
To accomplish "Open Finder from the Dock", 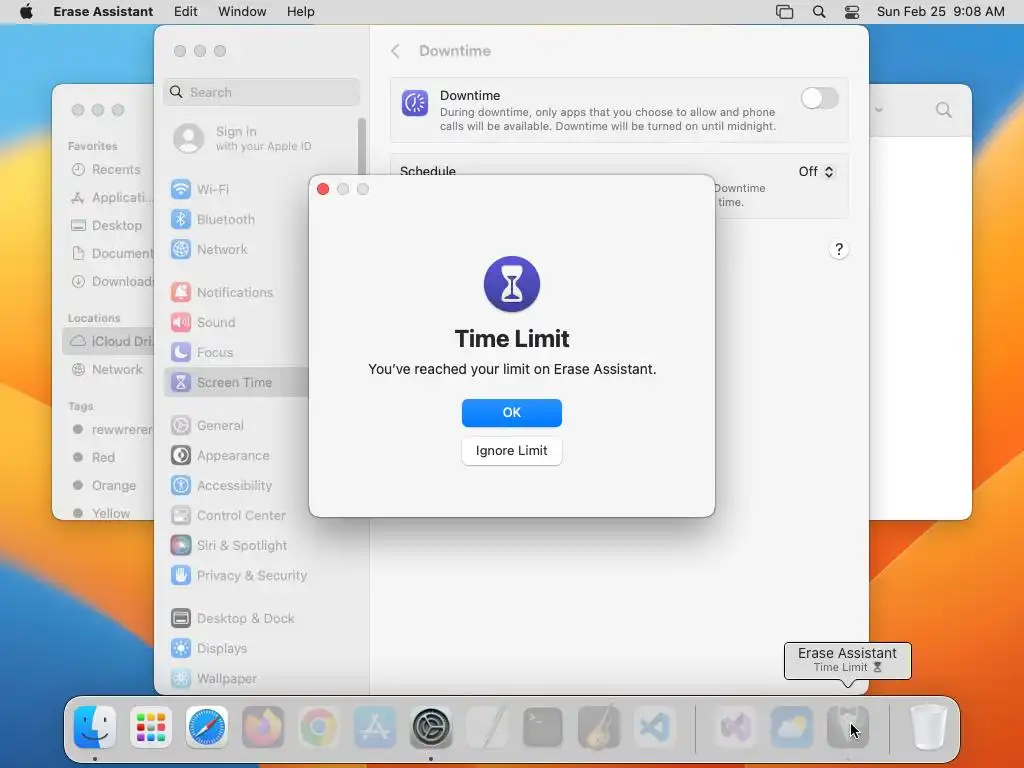I will point(95,727).
